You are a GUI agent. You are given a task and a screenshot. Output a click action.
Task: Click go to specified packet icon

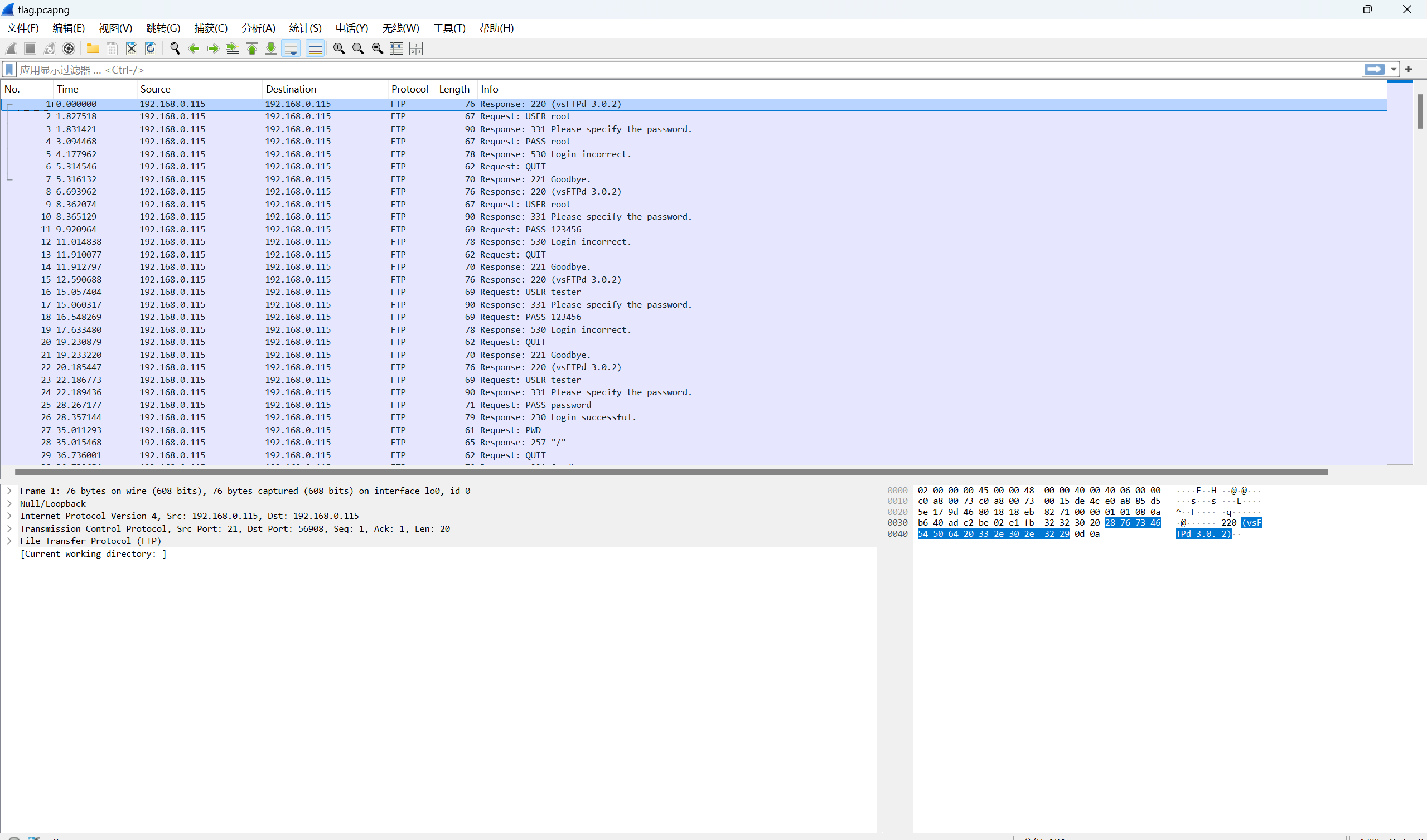(233, 48)
